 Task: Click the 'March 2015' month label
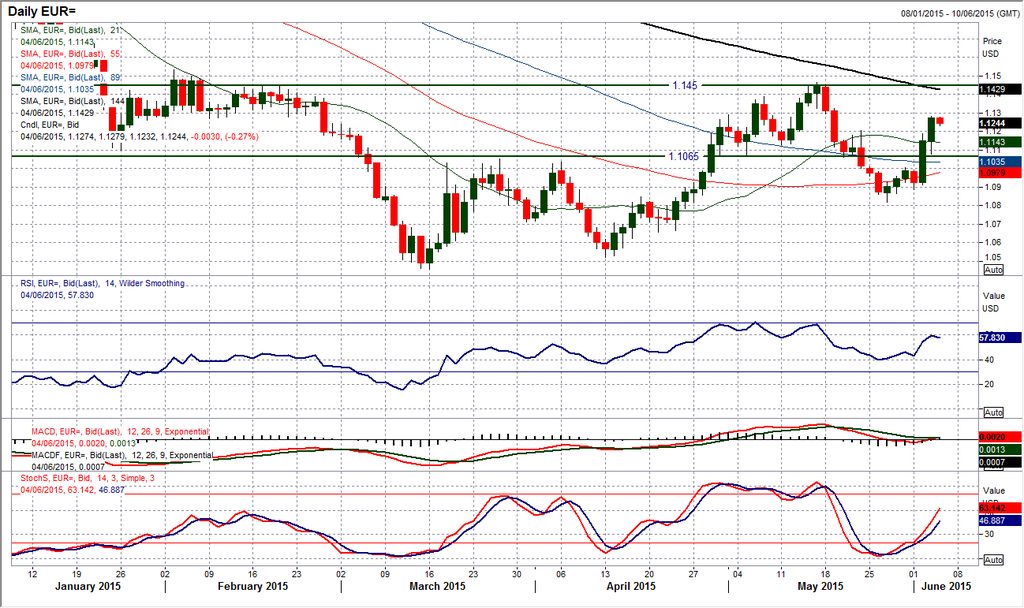[x=437, y=586]
